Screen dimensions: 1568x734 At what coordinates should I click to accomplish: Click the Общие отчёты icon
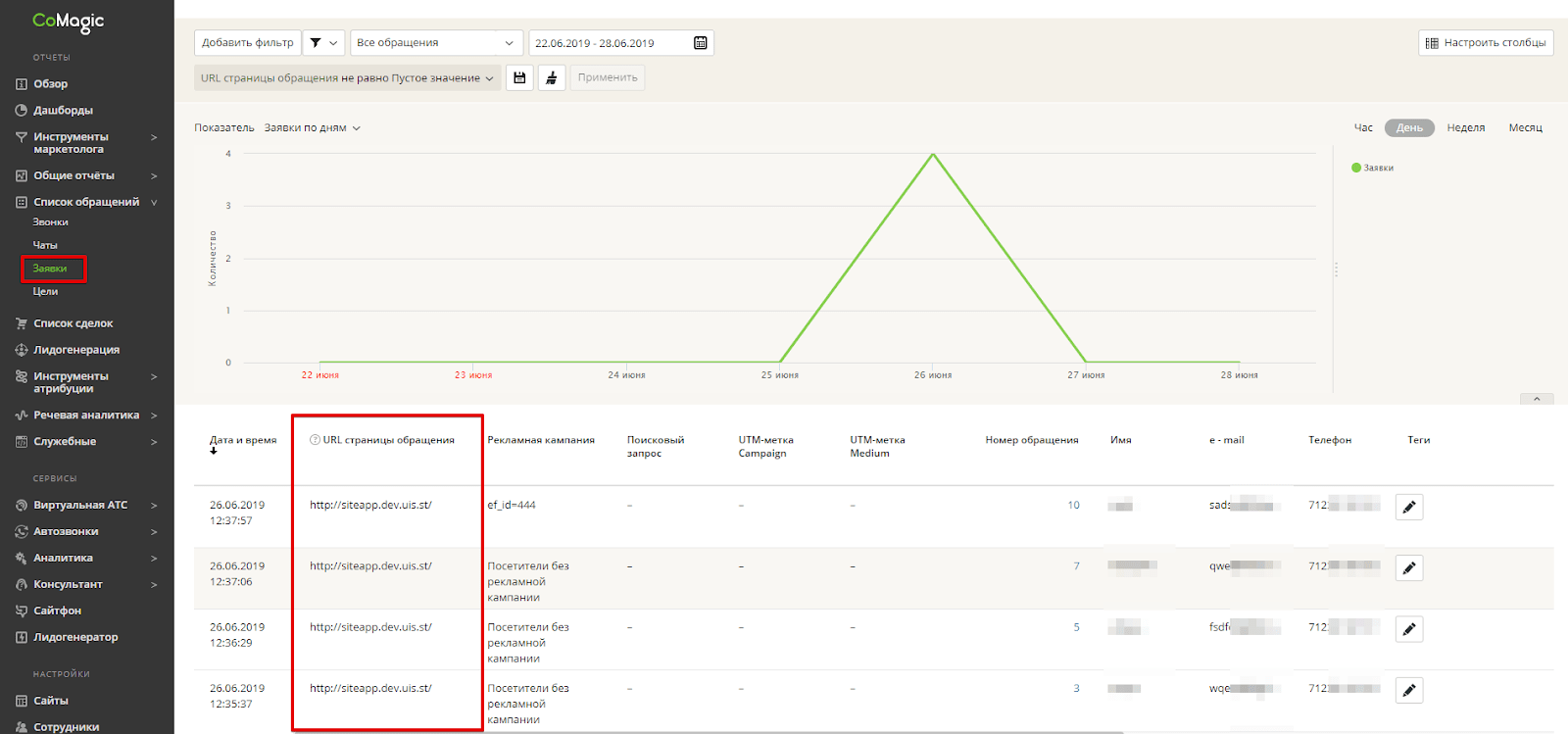(21, 175)
